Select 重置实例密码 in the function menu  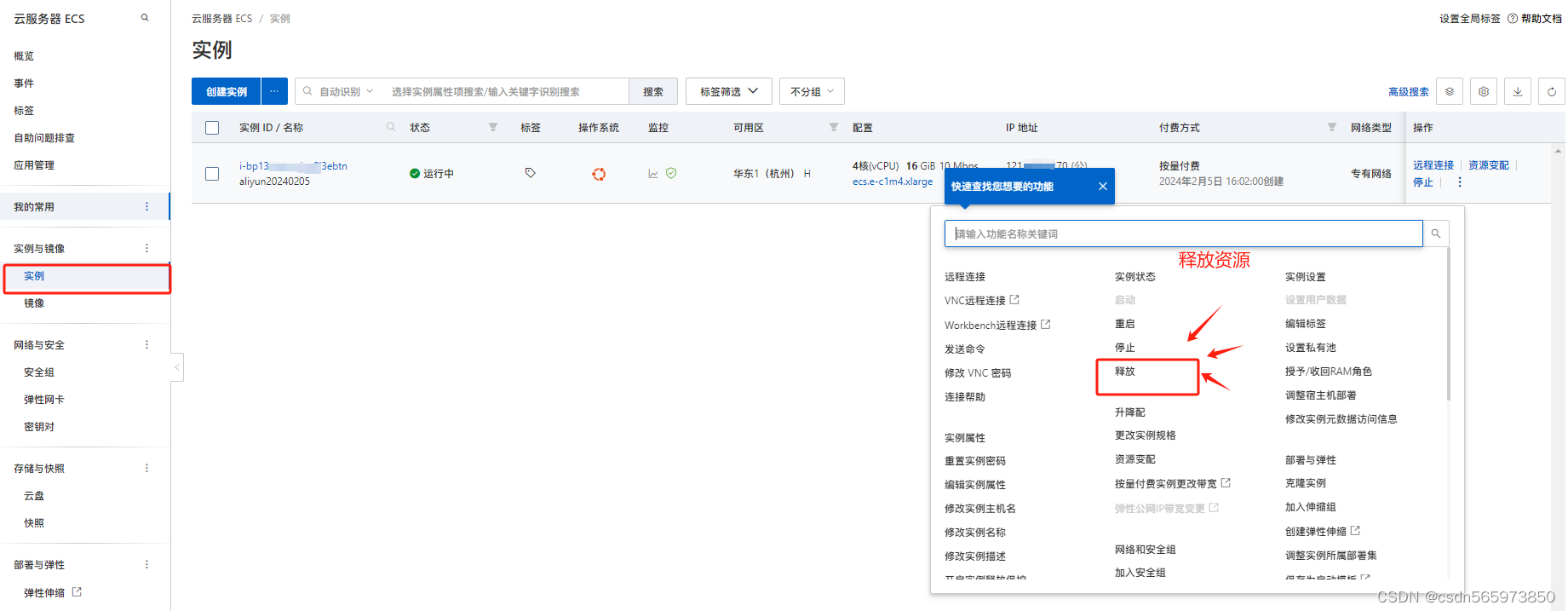[975, 461]
